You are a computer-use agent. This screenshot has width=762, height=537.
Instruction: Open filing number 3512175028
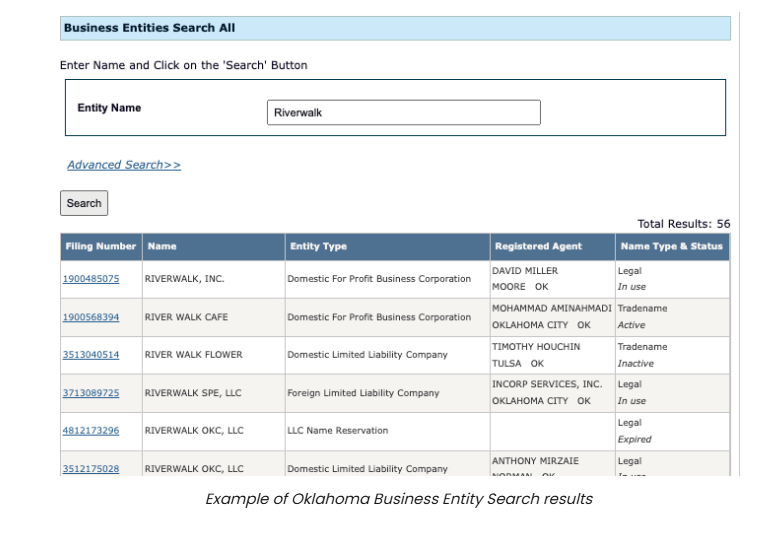[x=91, y=468]
